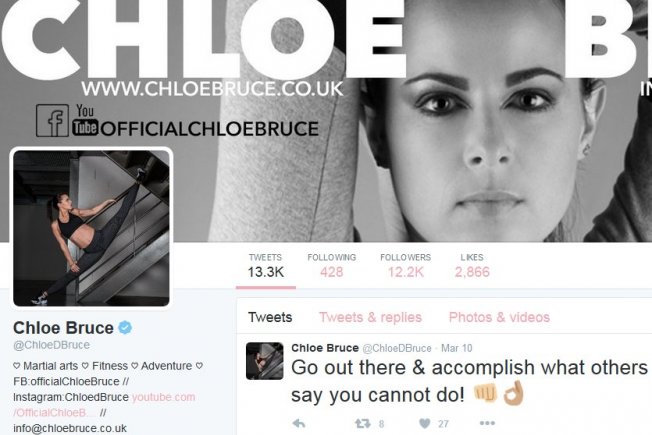The width and height of the screenshot is (652, 435).
Task: Click the reply arrow icon under the tweet
Action: pos(299,423)
